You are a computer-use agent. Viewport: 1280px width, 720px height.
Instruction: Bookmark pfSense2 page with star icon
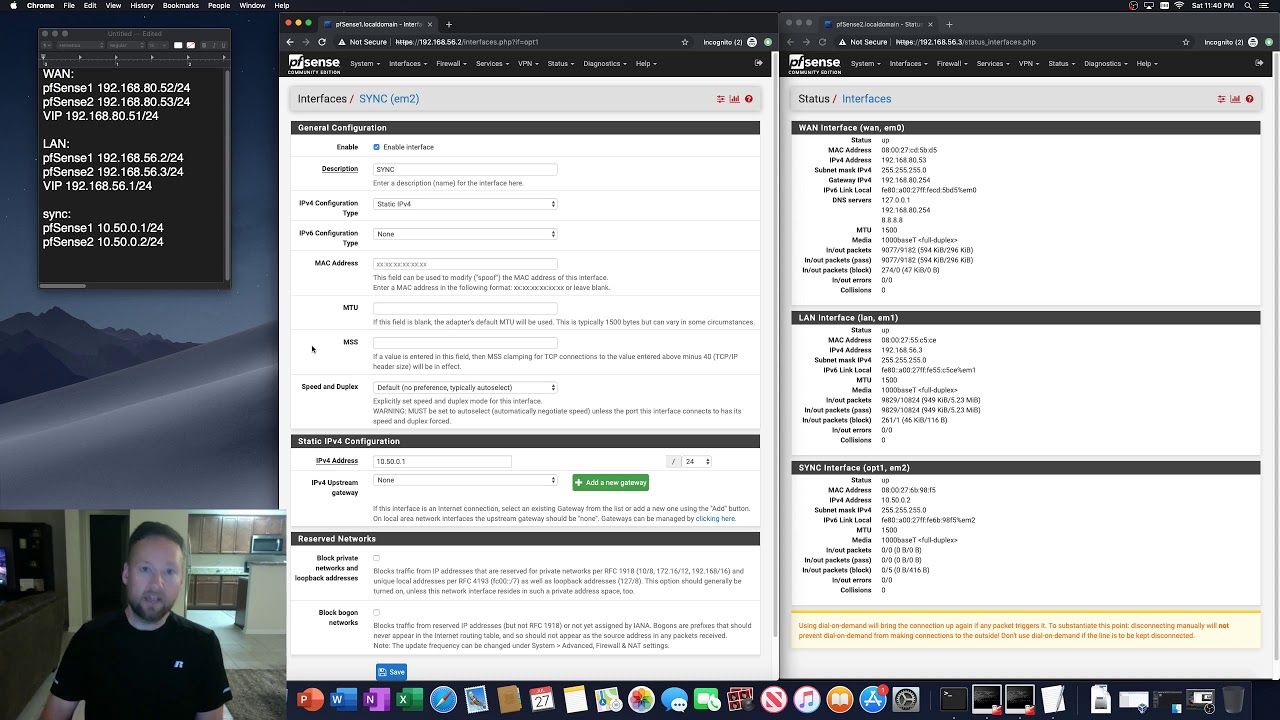[x=1186, y=42]
